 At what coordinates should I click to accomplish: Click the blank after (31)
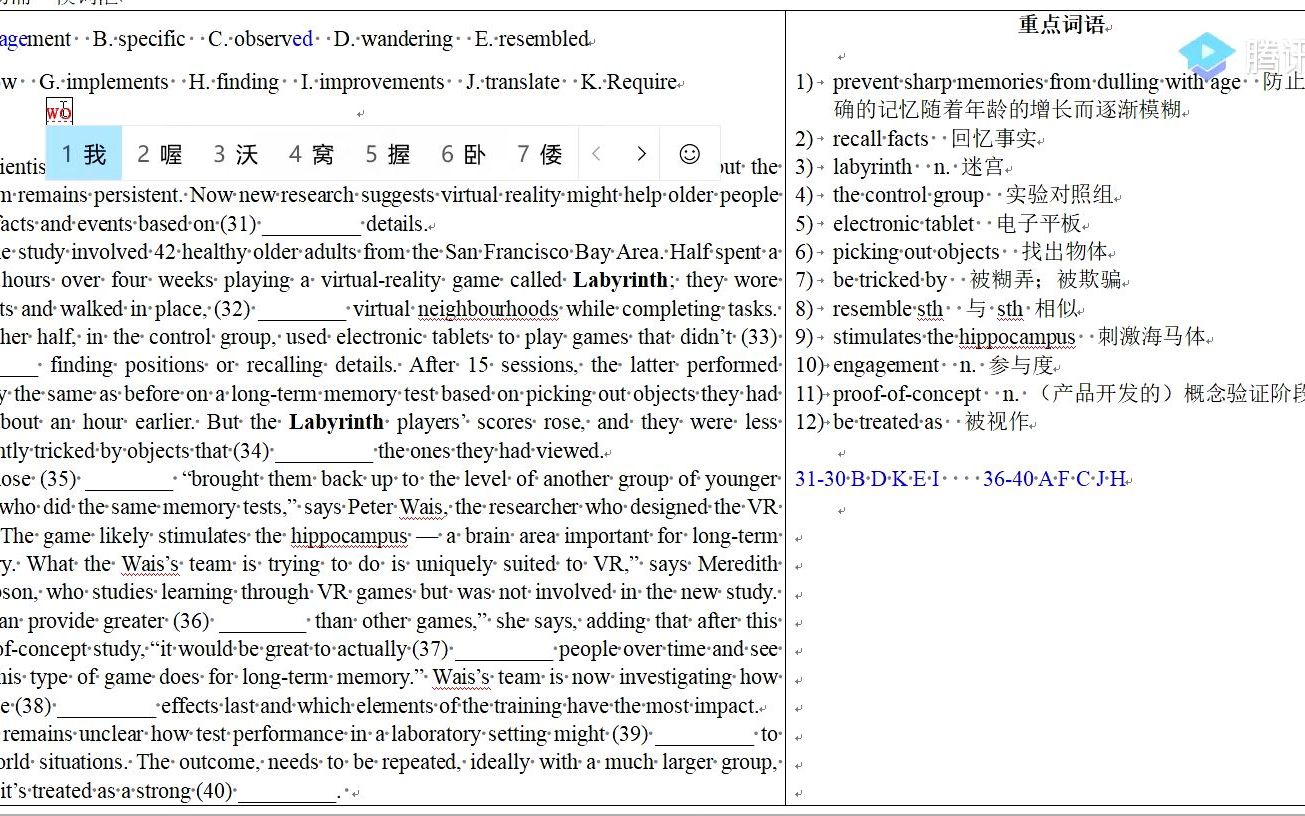[x=311, y=225]
